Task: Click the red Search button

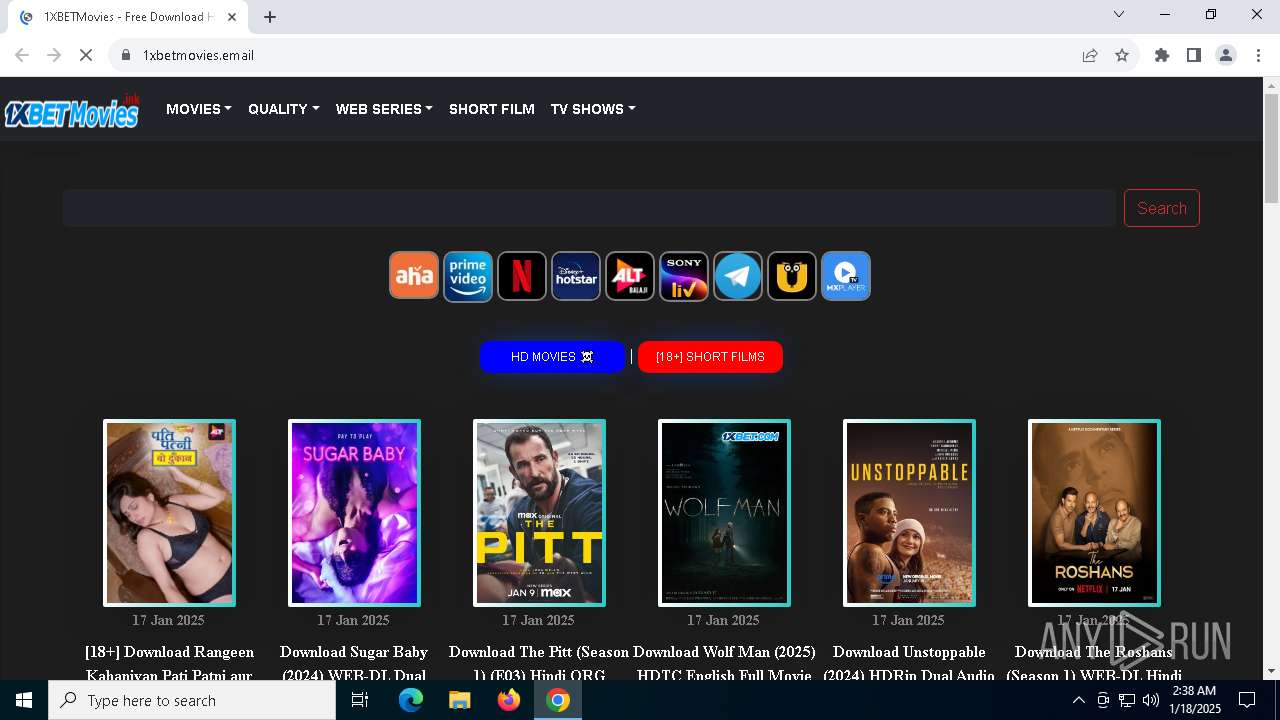Action: tap(1162, 208)
